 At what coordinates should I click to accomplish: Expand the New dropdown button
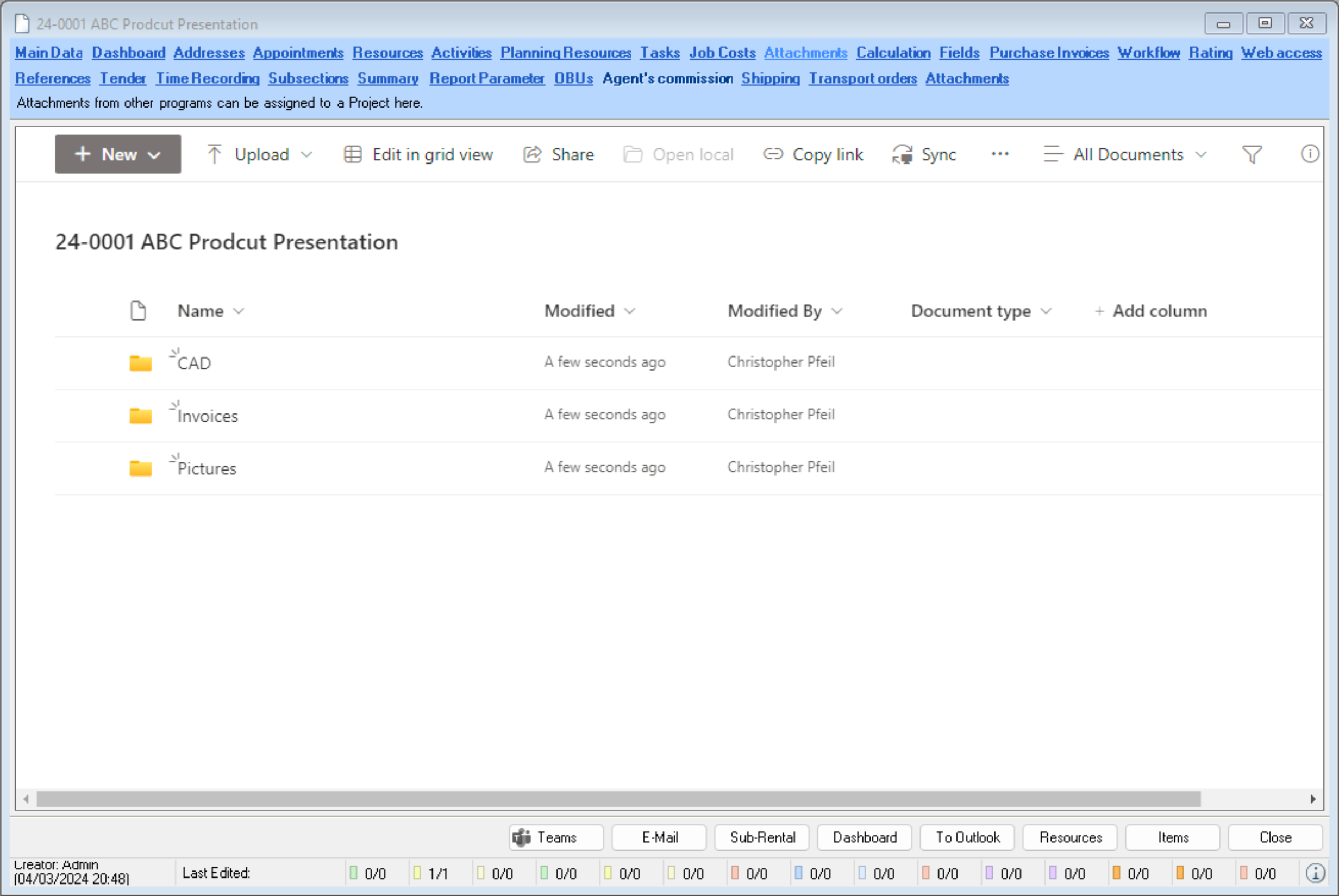click(x=118, y=154)
